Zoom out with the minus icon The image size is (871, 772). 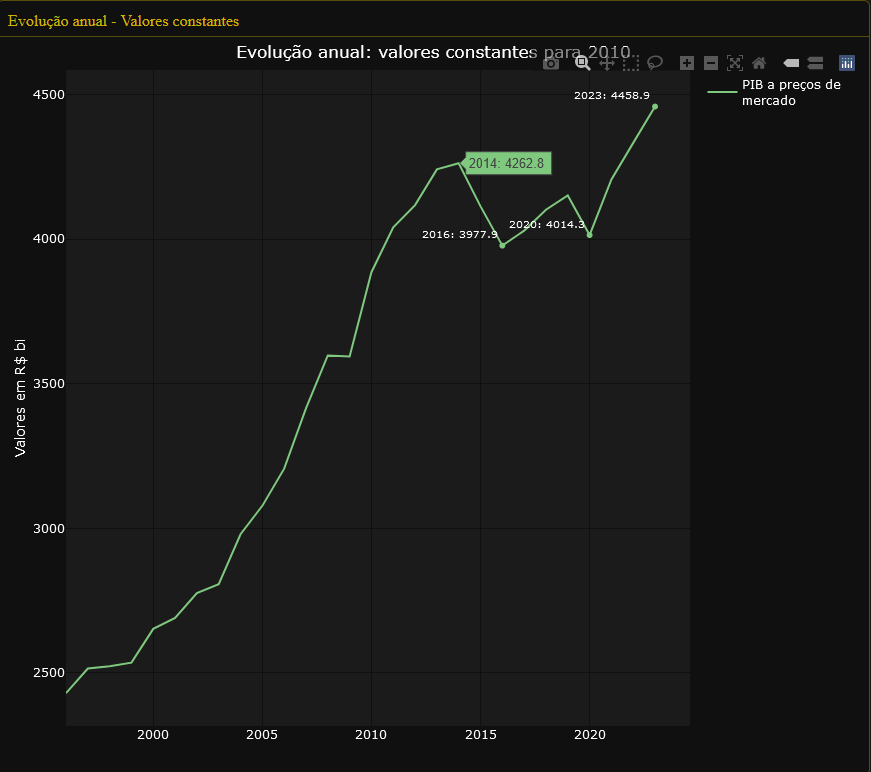click(711, 63)
